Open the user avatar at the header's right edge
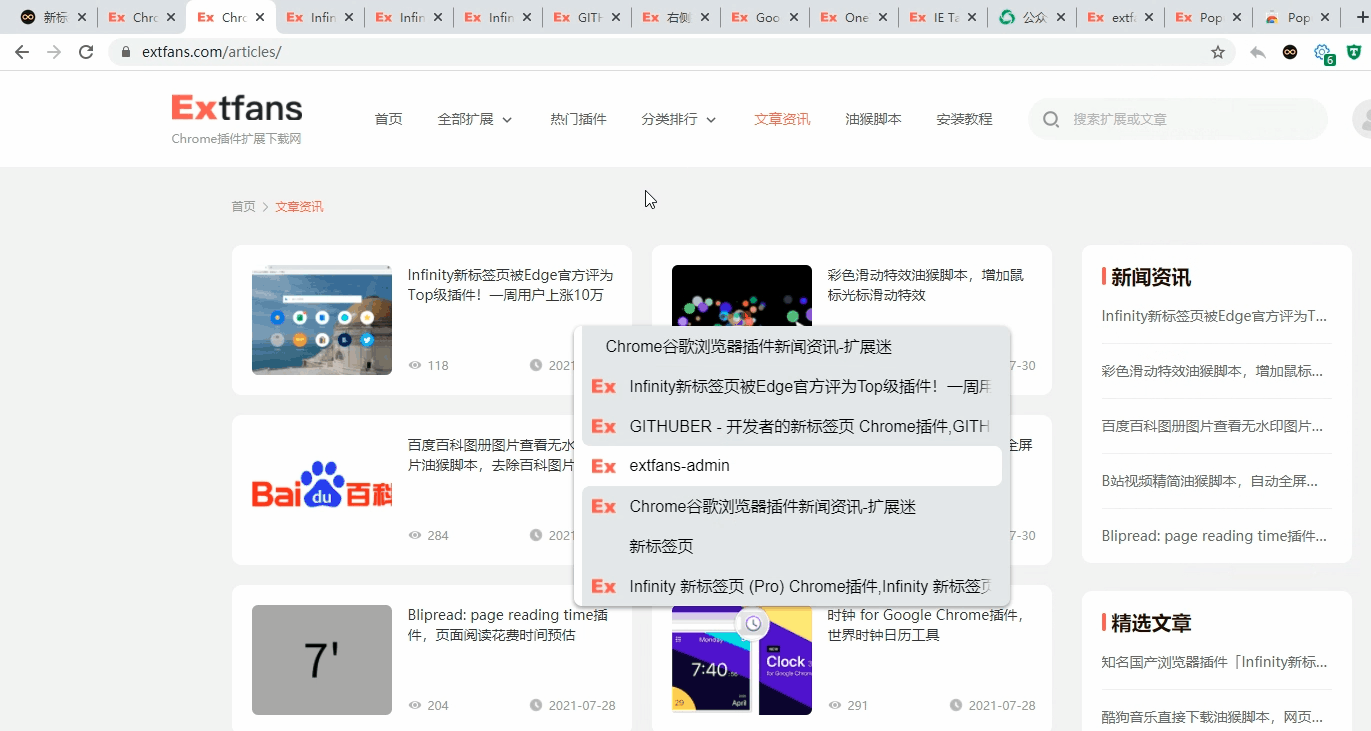 click(1362, 119)
